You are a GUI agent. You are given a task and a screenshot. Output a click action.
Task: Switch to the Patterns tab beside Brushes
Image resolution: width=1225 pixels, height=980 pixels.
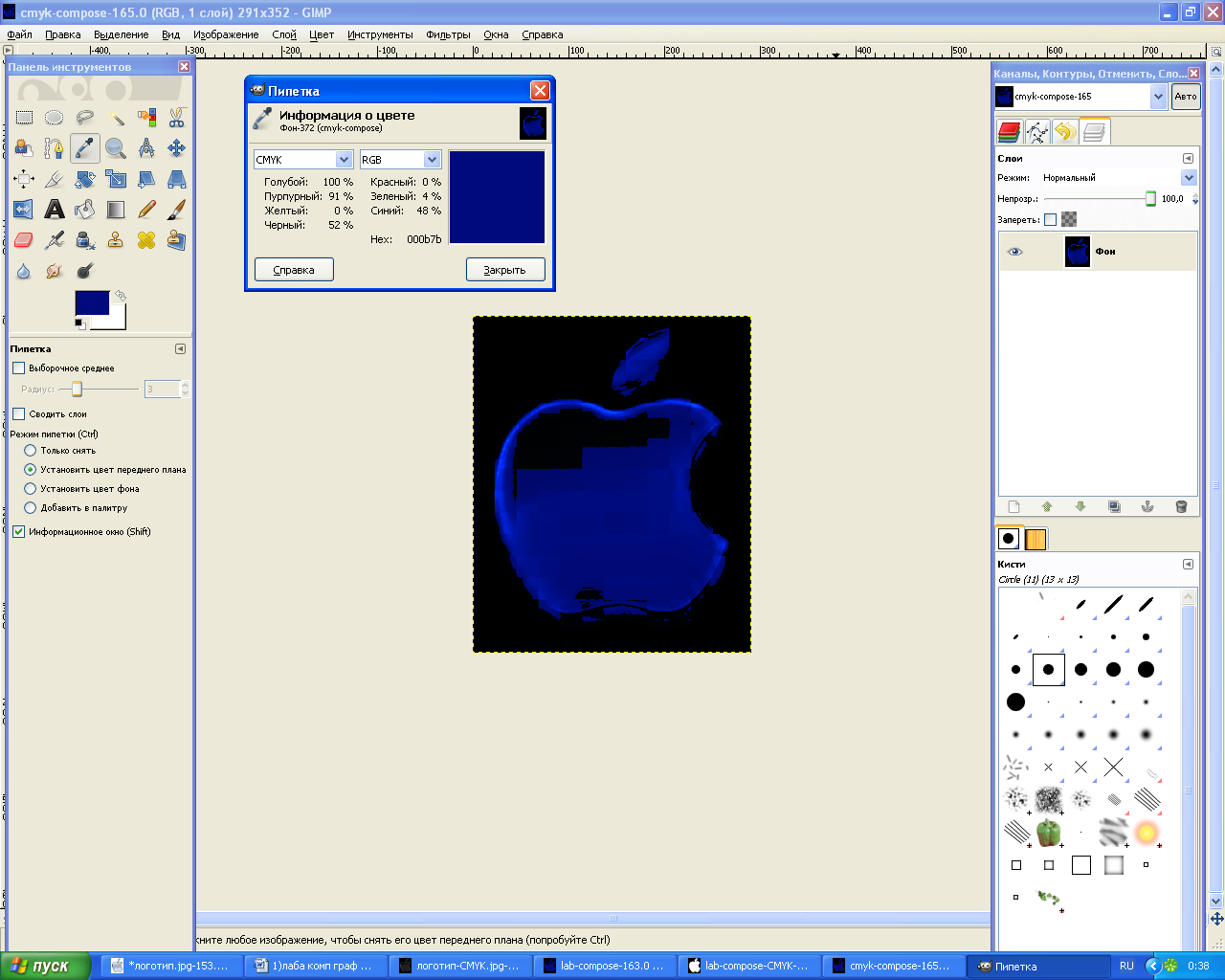pyautogui.click(x=1036, y=539)
